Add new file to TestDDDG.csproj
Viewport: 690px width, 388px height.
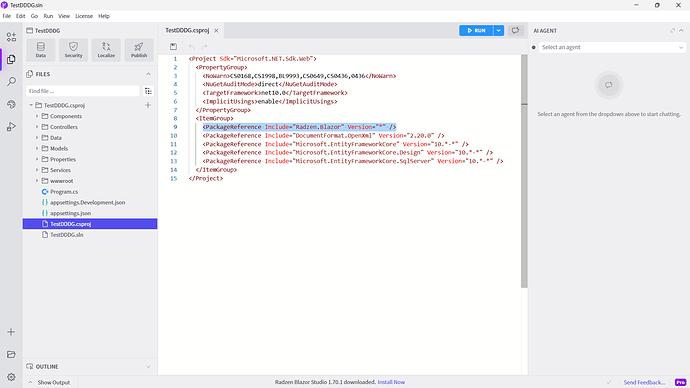[148, 105]
